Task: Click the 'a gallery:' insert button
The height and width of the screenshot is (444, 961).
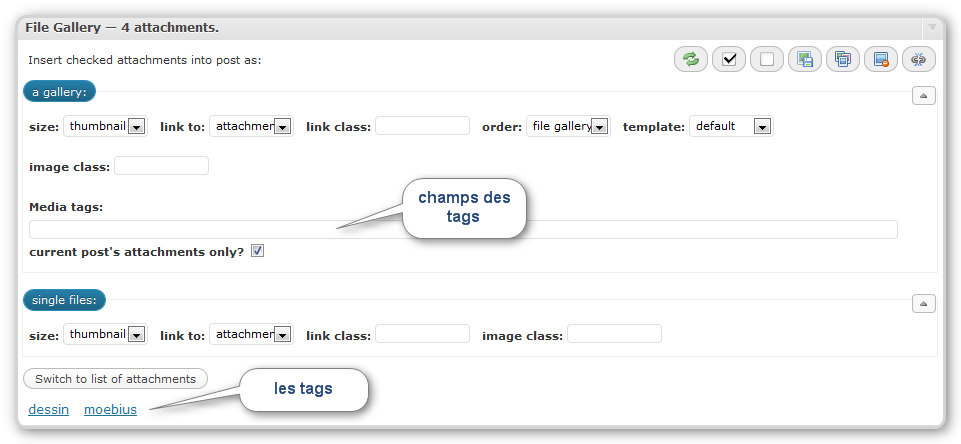Action: point(59,92)
